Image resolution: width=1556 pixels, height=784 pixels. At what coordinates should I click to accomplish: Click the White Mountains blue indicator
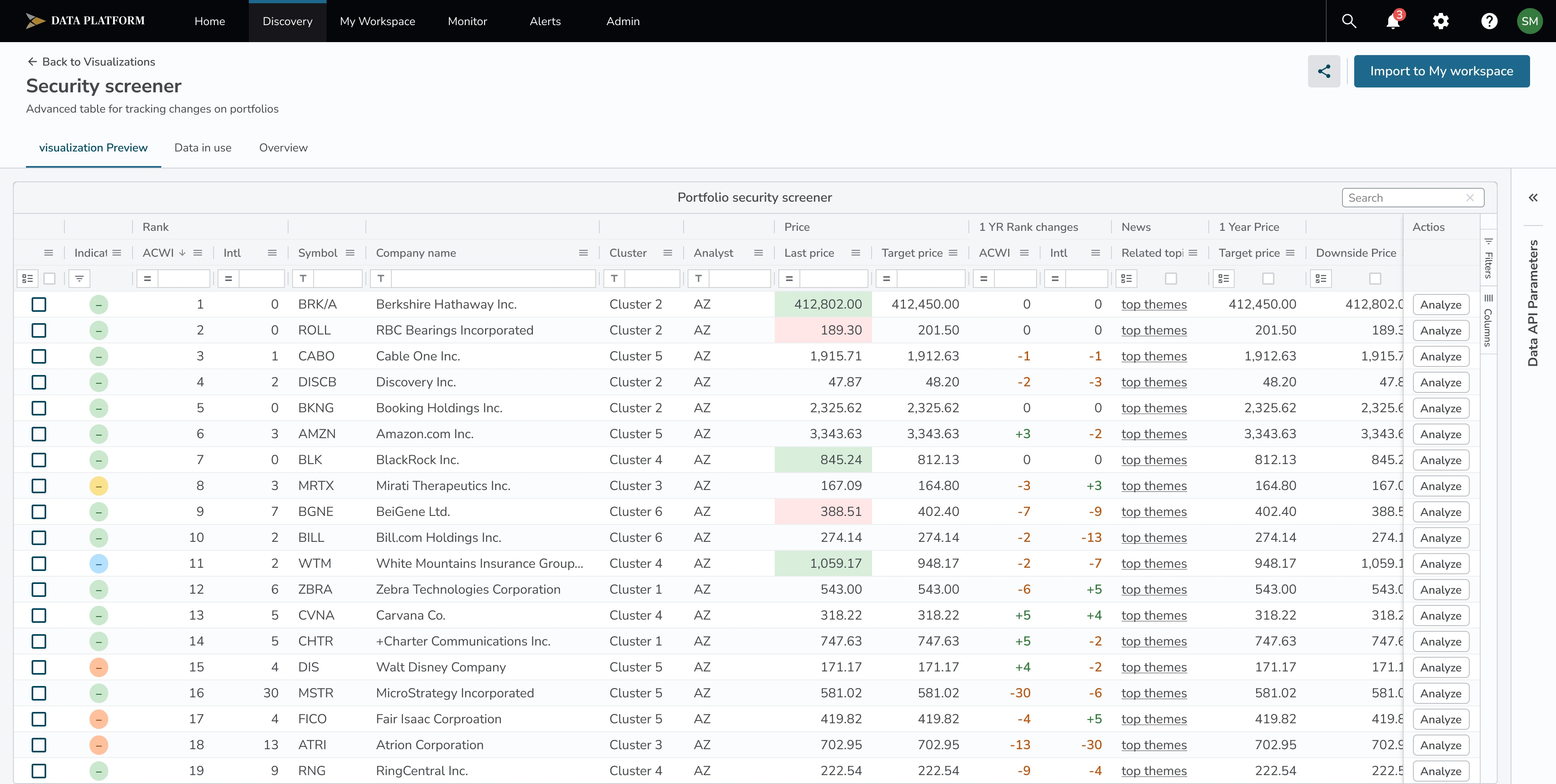pyautogui.click(x=98, y=564)
